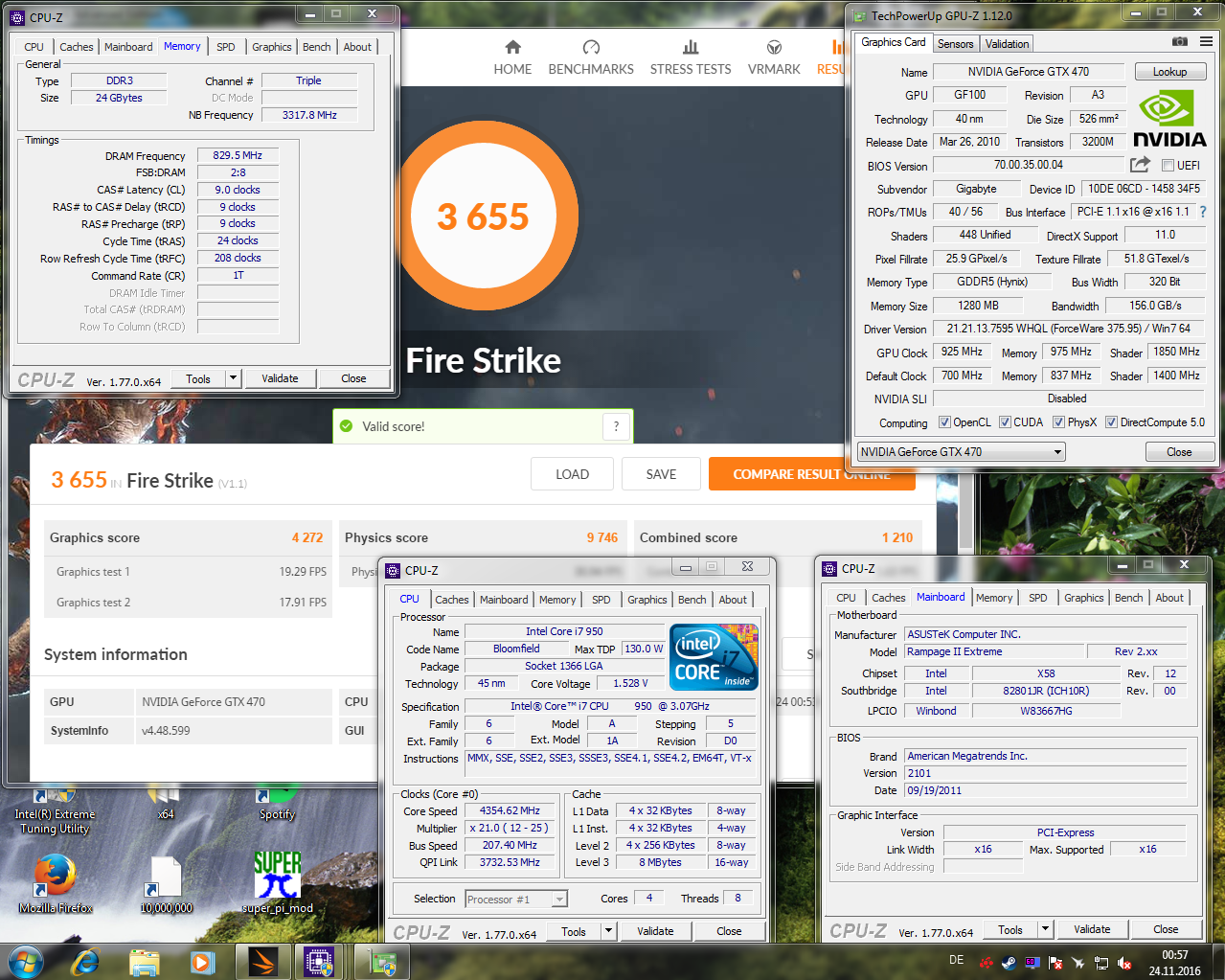Click the GPU-Z BIOS export share icon
This screenshot has width=1225, height=980.
1140,165
